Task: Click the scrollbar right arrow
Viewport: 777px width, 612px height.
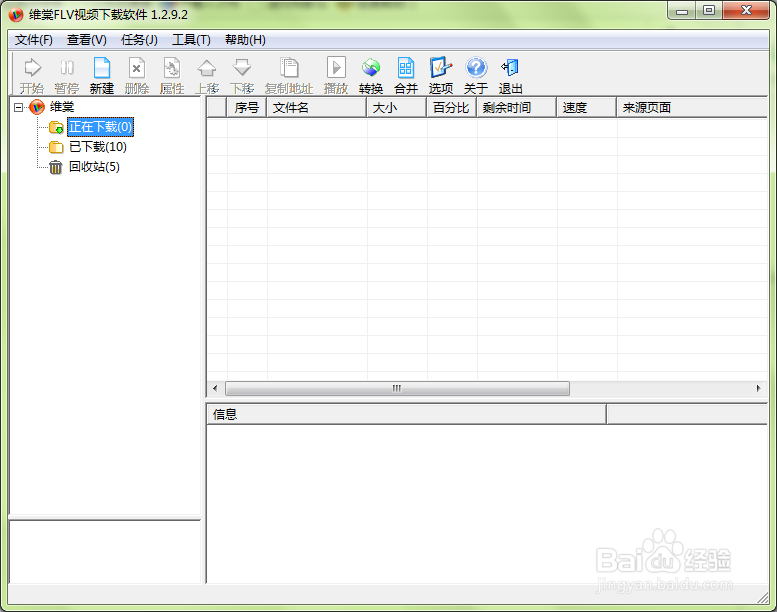Action: point(759,389)
